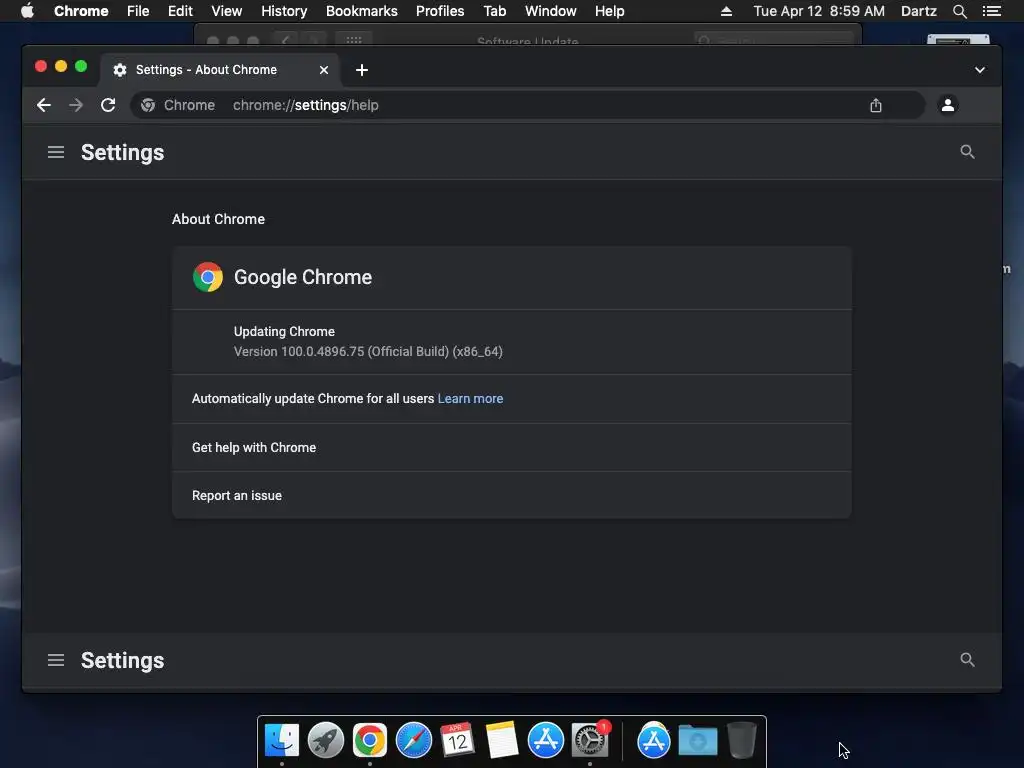1024x768 pixels.
Task: Open a new tab with the plus button
Action: pyautogui.click(x=362, y=70)
